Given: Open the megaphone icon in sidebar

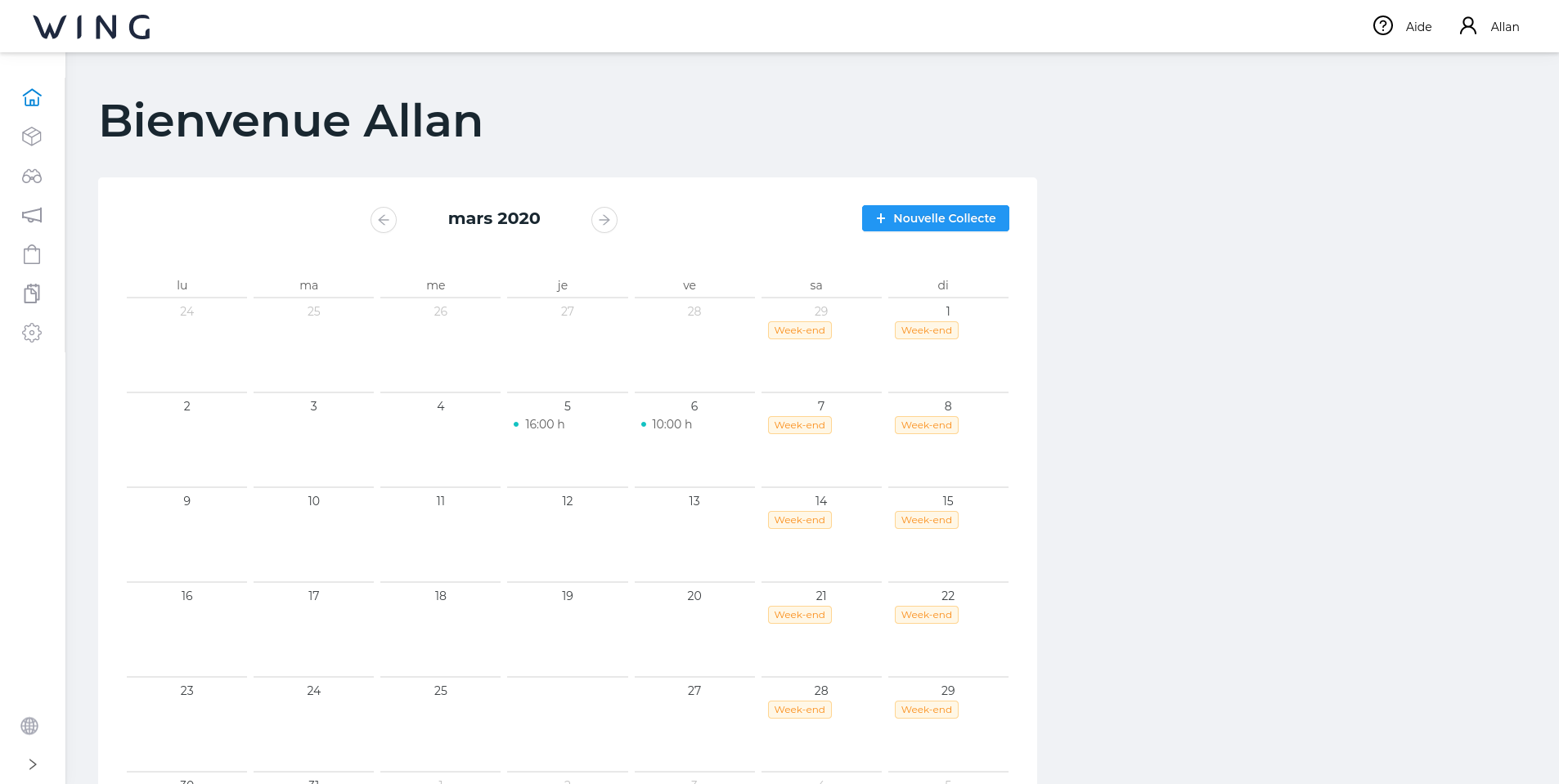Looking at the screenshot, I should point(32,215).
